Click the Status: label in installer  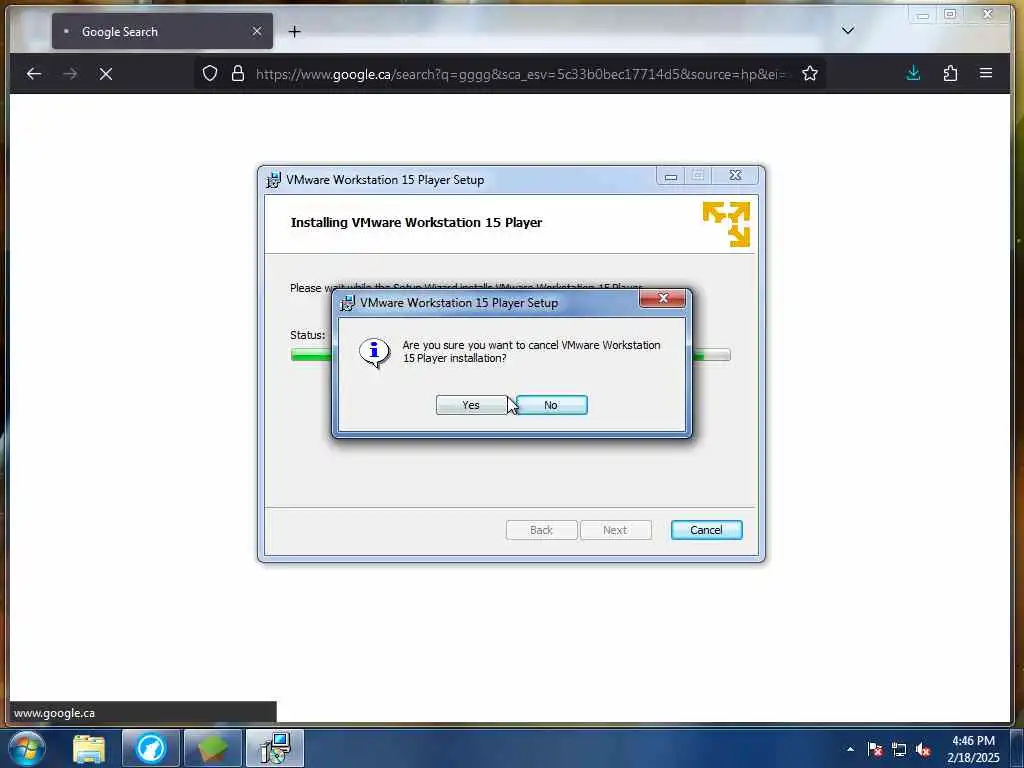pyautogui.click(x=308, y=335)
